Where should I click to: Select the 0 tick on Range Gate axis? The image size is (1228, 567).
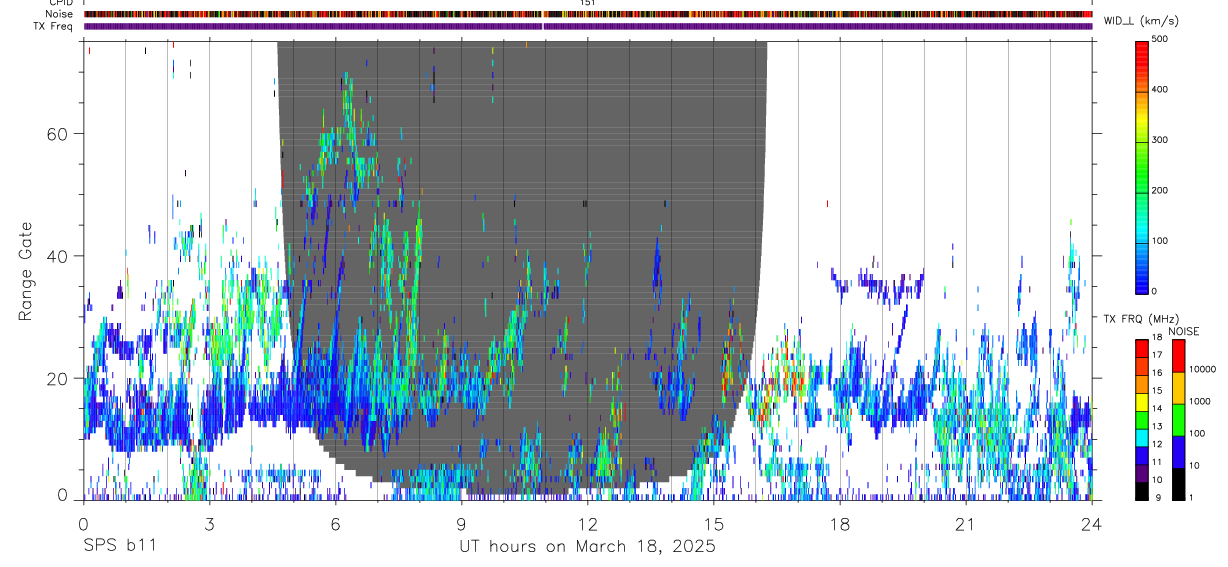coord(63,496)
